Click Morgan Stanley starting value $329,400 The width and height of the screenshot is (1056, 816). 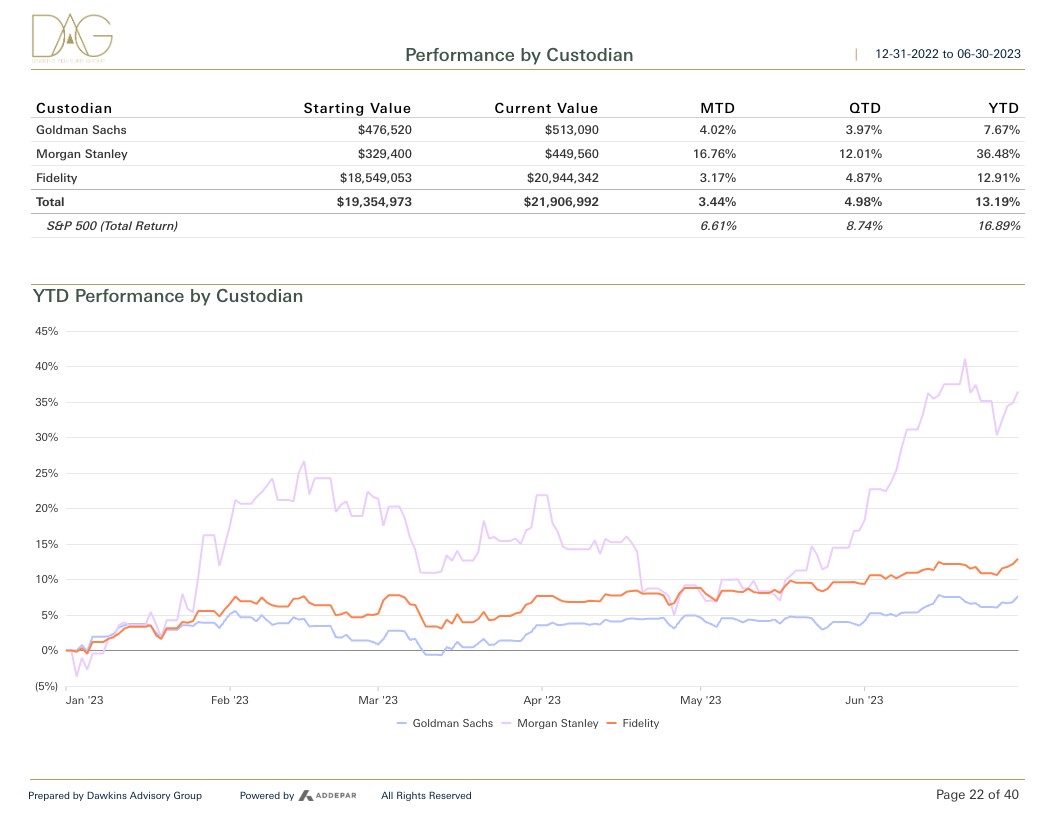385,154
